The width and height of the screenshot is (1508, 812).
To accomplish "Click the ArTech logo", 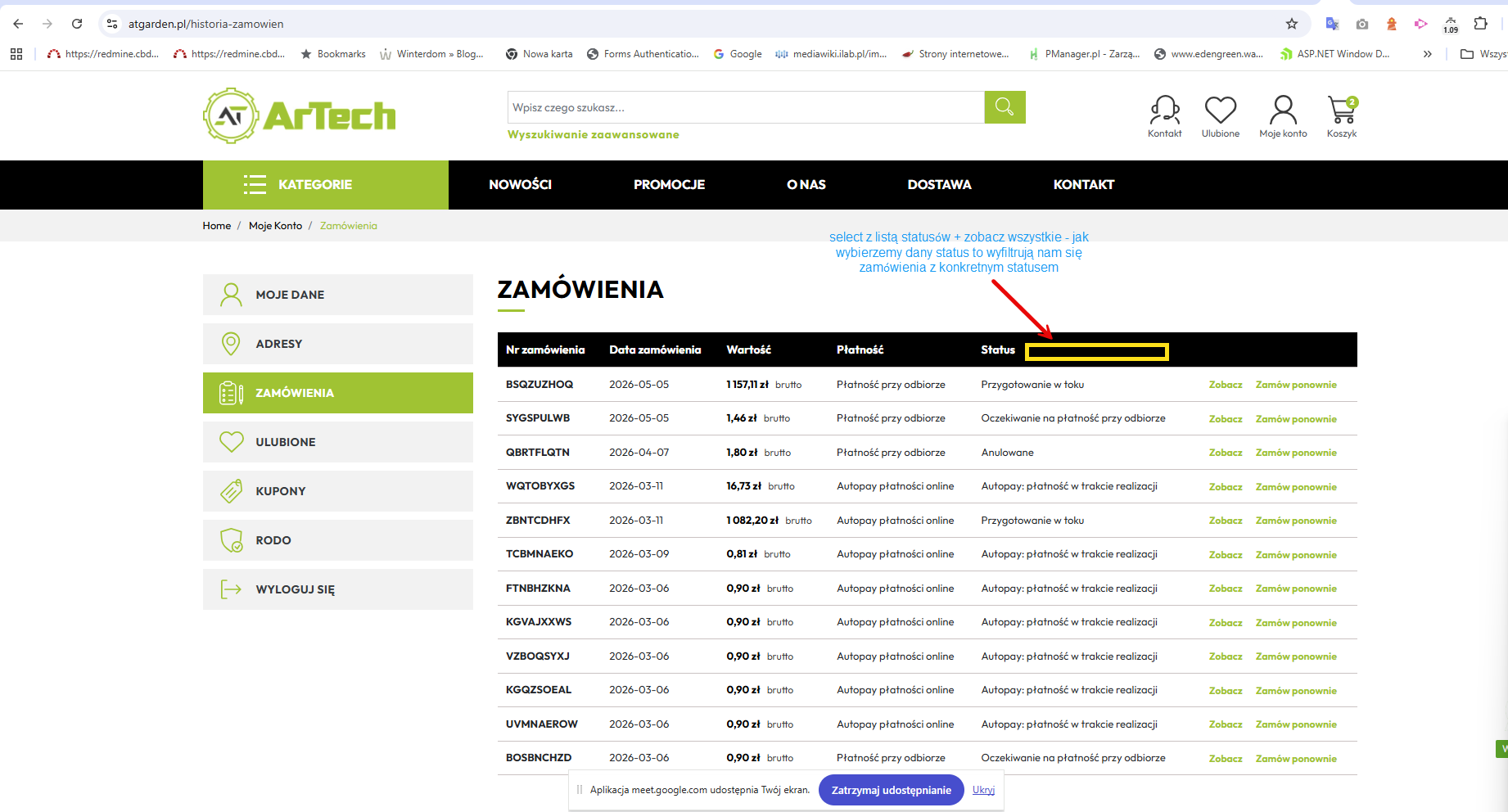I will coord(300,115).
